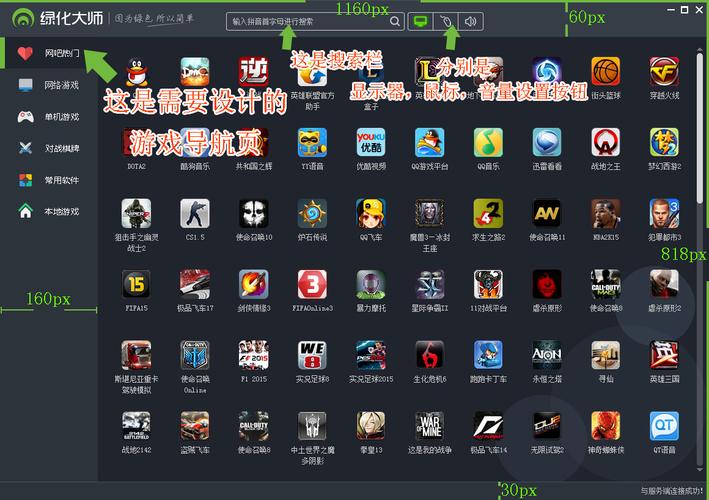Launch 这是我的战争 War of Mine icon
709x500 pixels.
(x=430, y=426)
